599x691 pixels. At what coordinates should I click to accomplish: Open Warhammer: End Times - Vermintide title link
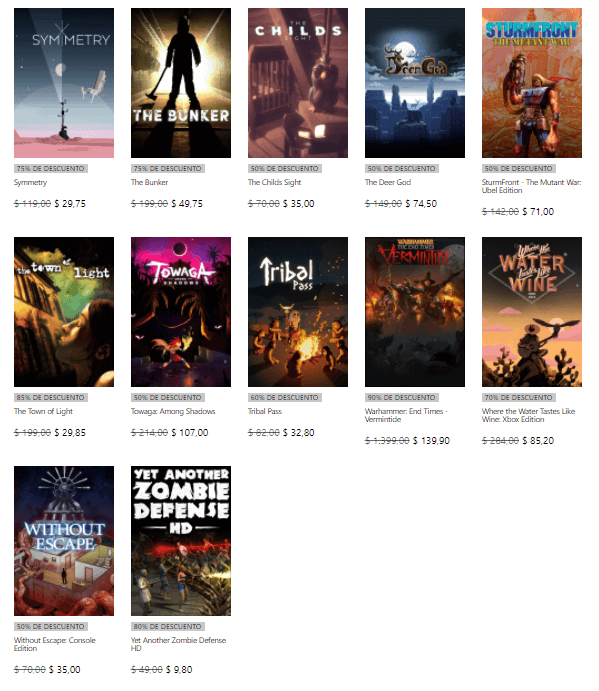(406, 415)
